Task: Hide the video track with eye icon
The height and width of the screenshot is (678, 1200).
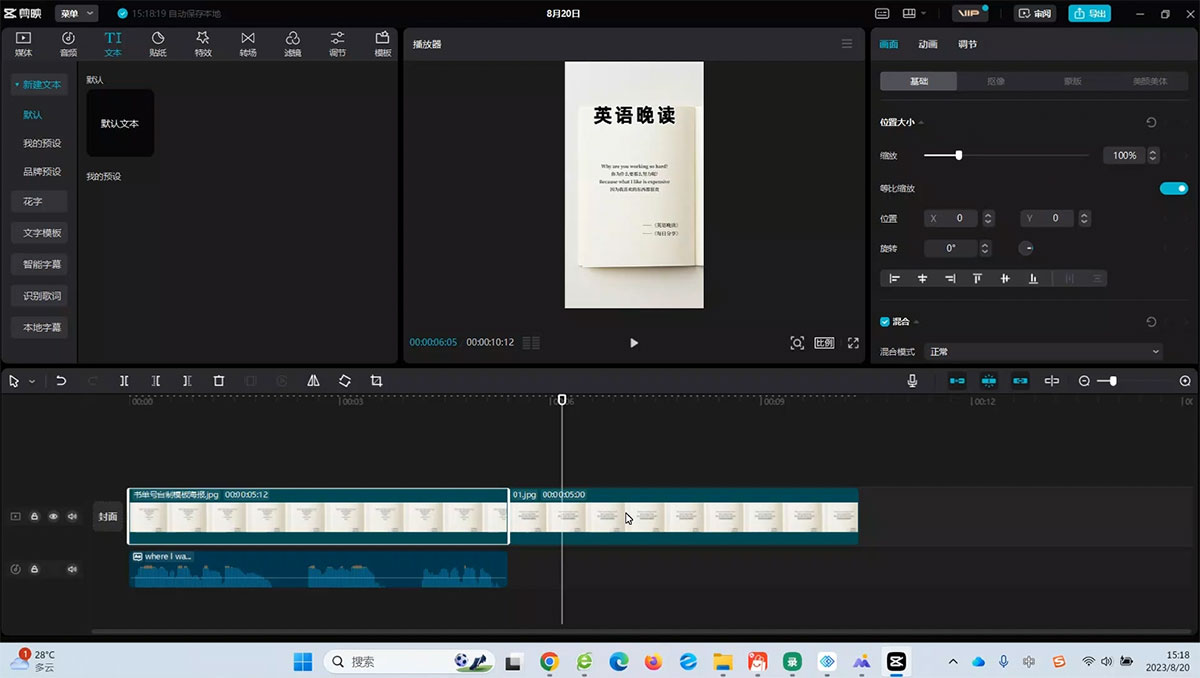Action: [x=53, y=517]
